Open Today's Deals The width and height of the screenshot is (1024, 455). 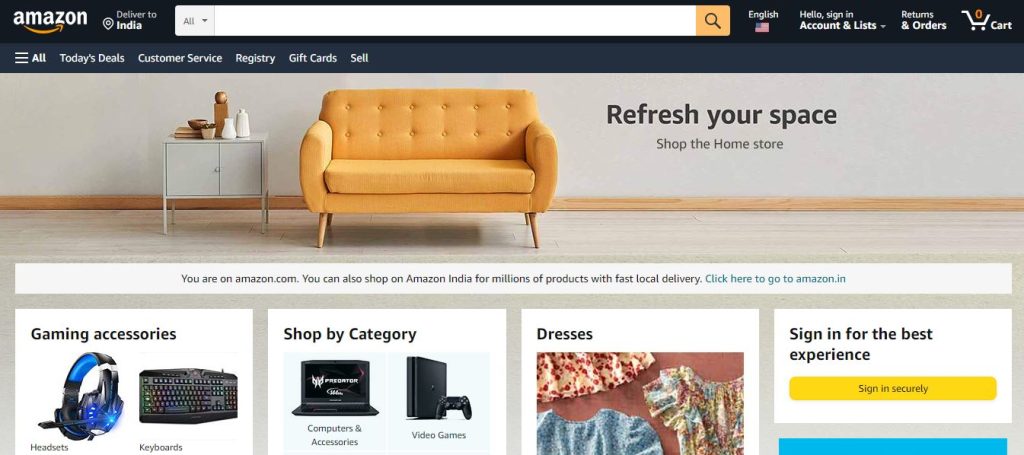[x=92, y=58]
